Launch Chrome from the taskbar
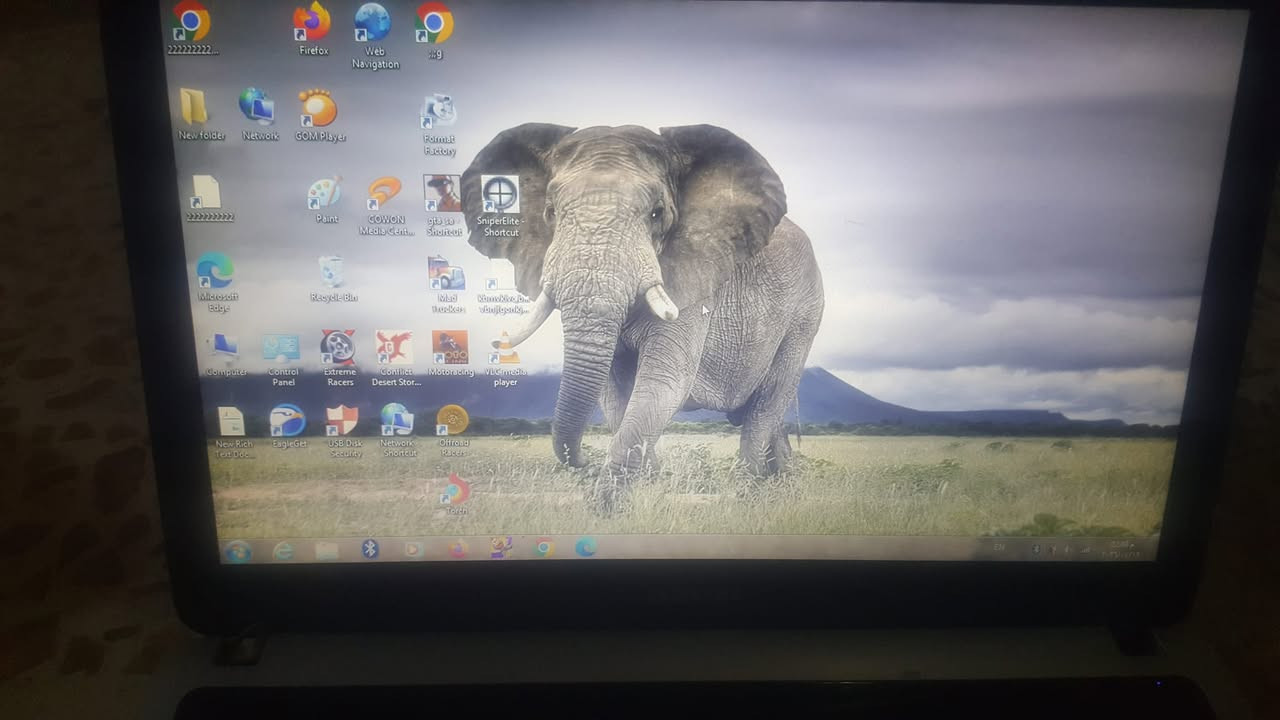This screenshot has width=1280, height=720. point(543,547)
